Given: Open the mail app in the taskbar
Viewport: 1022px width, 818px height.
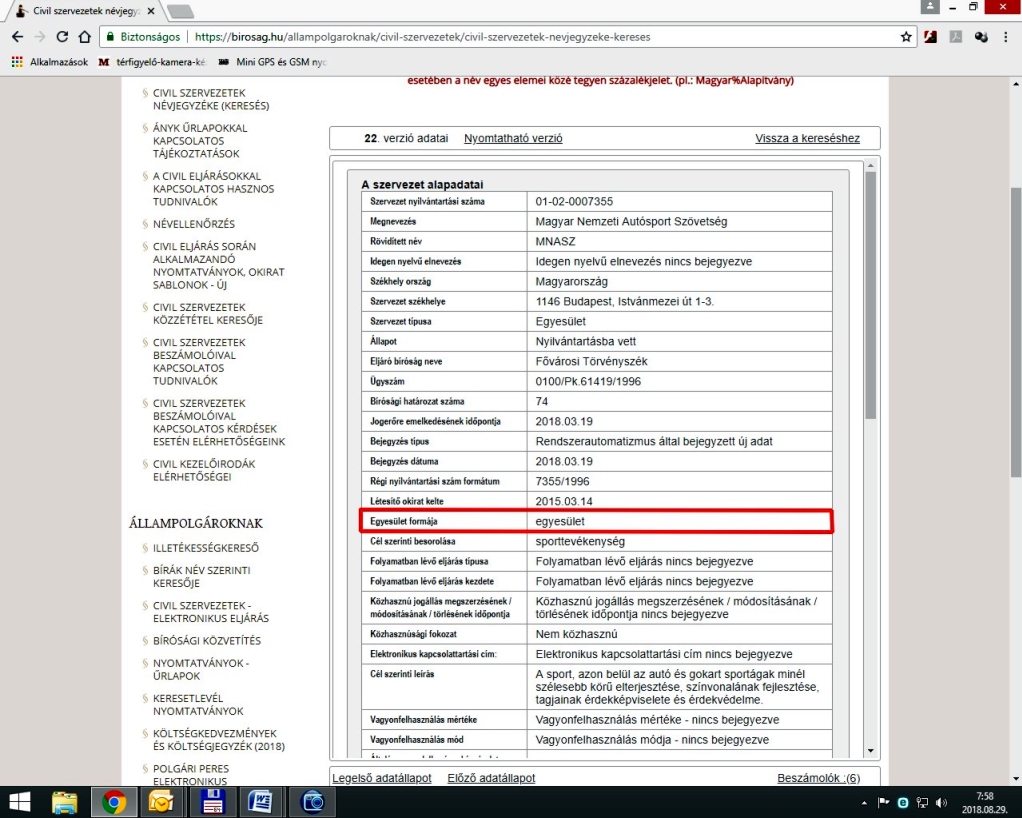Looking at the screenshot, I should [160, 802].
